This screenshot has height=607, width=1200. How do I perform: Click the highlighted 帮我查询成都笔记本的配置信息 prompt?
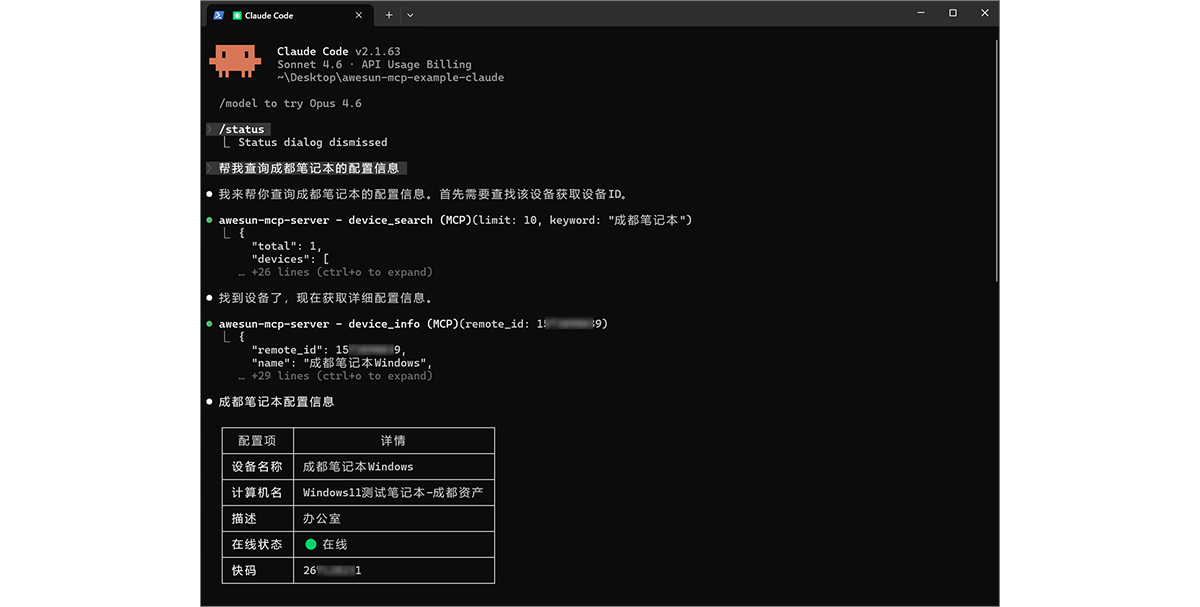[309, 167]
